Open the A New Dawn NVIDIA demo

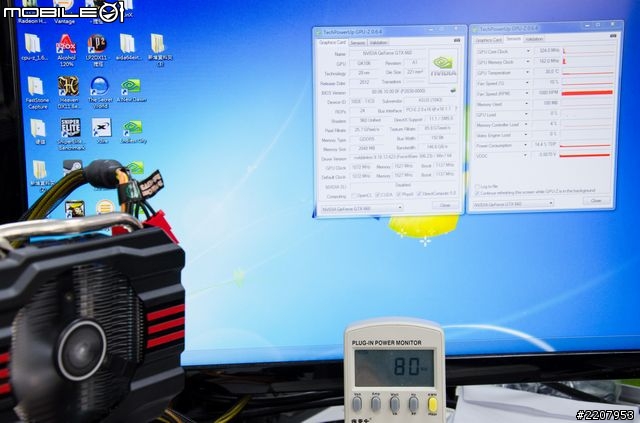pyautogui.click(x=131, y=91)
